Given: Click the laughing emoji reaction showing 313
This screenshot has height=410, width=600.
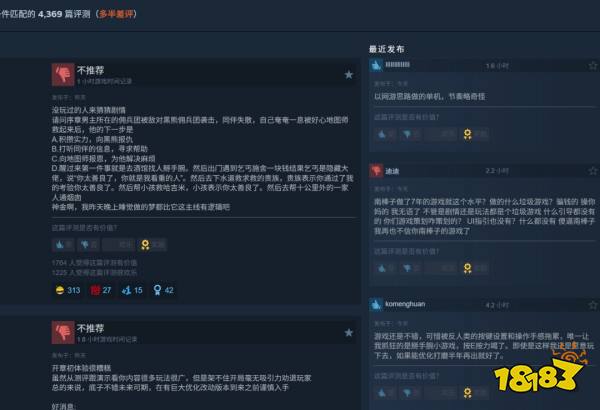Looking at the screenshot, I should pyautogui.click(x=68, y=290).
